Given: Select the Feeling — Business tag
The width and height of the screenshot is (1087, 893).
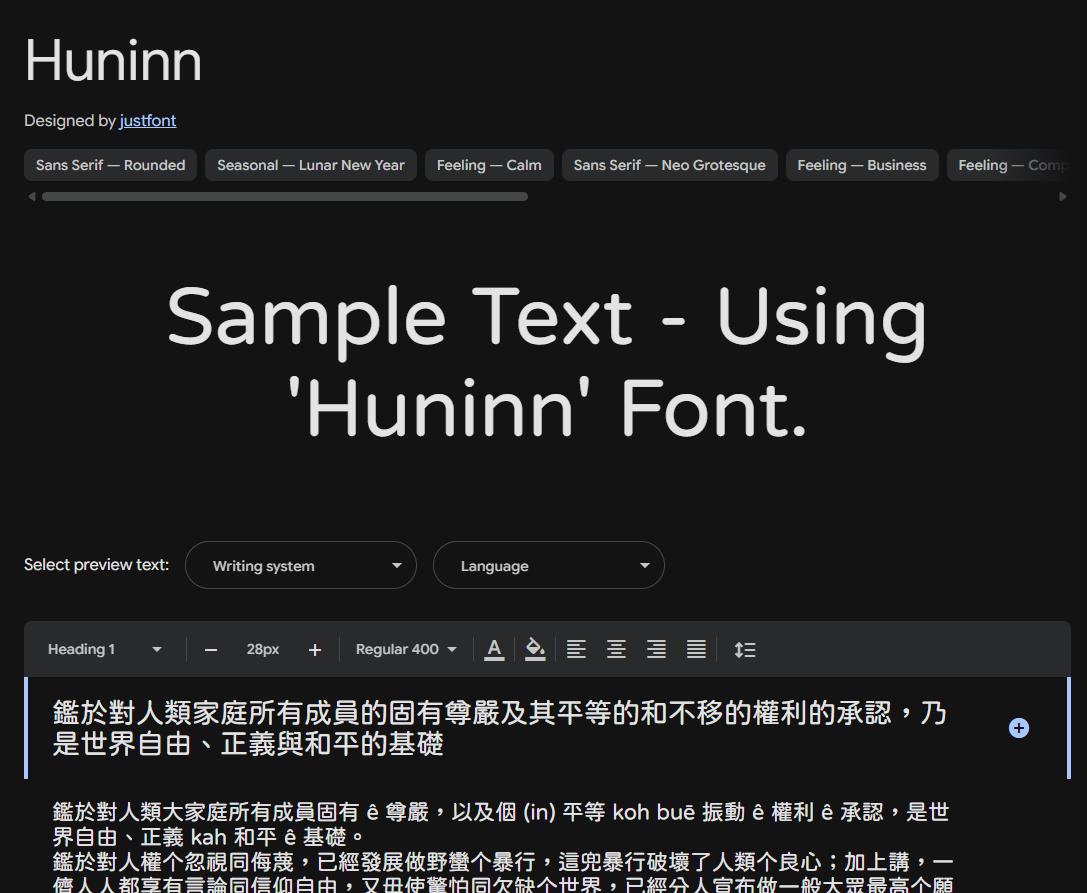Looking at the screenshot, I should (862, 165).
